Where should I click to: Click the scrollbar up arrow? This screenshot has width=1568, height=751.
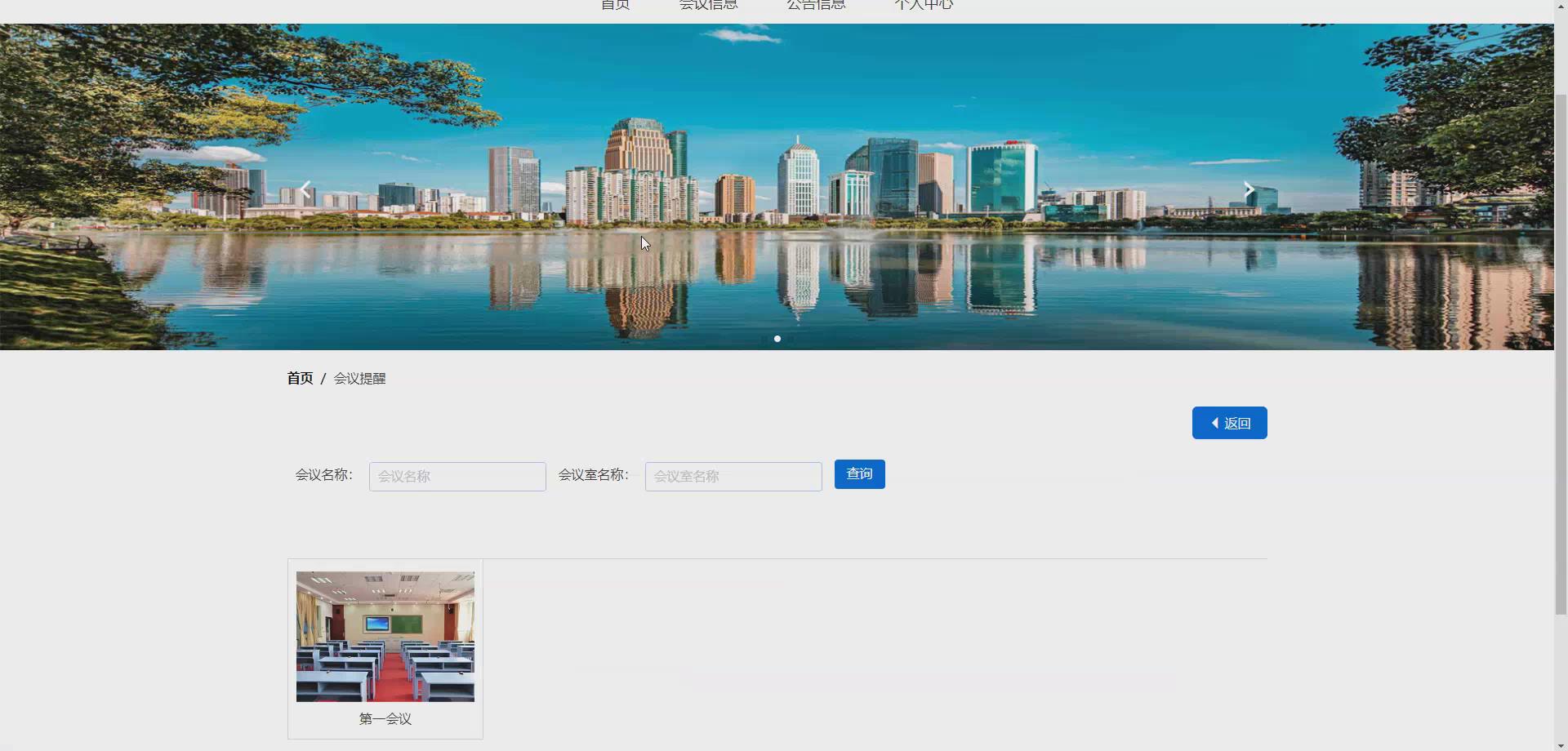click(x=1561, y=5)
